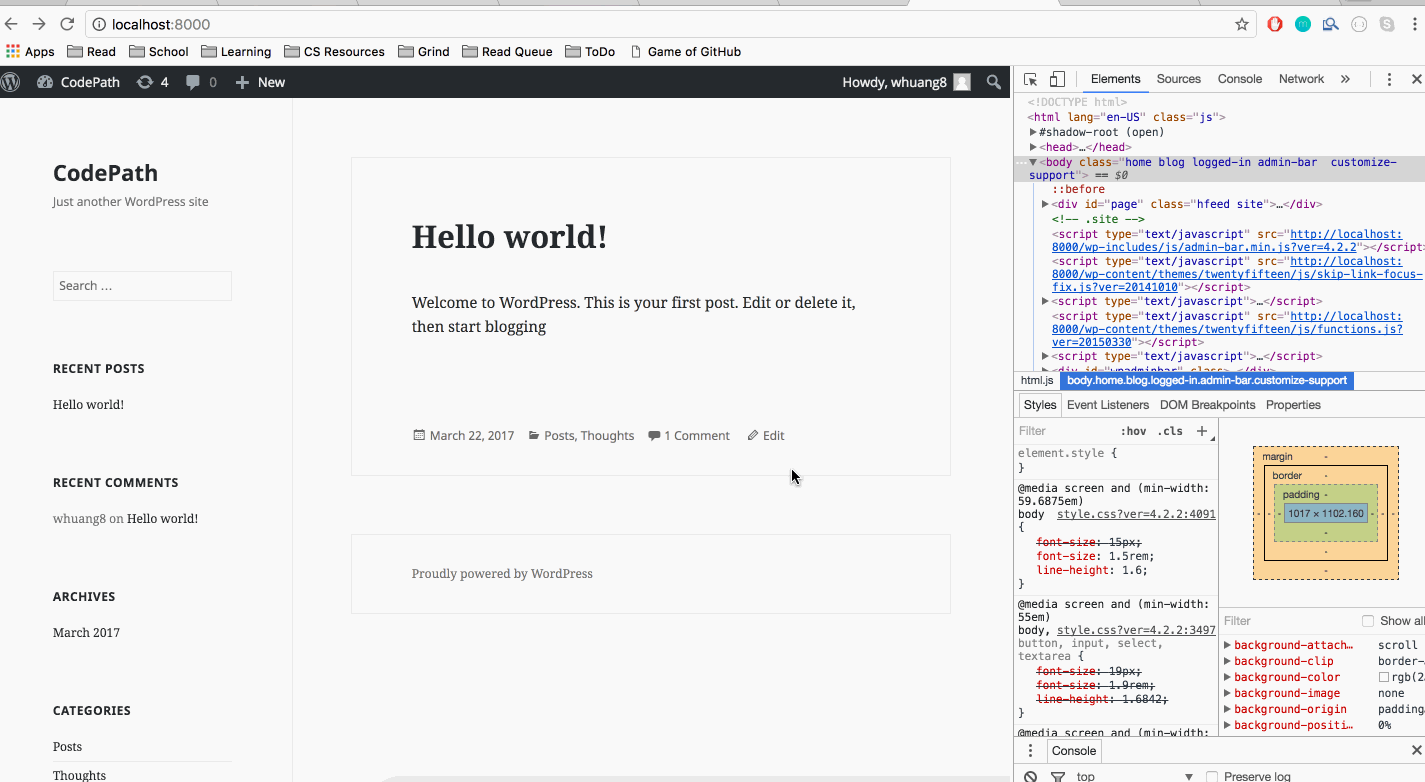Click the CodePath site title link
This screenshot has height=782, width=1425.
click(x=105, y=173)
